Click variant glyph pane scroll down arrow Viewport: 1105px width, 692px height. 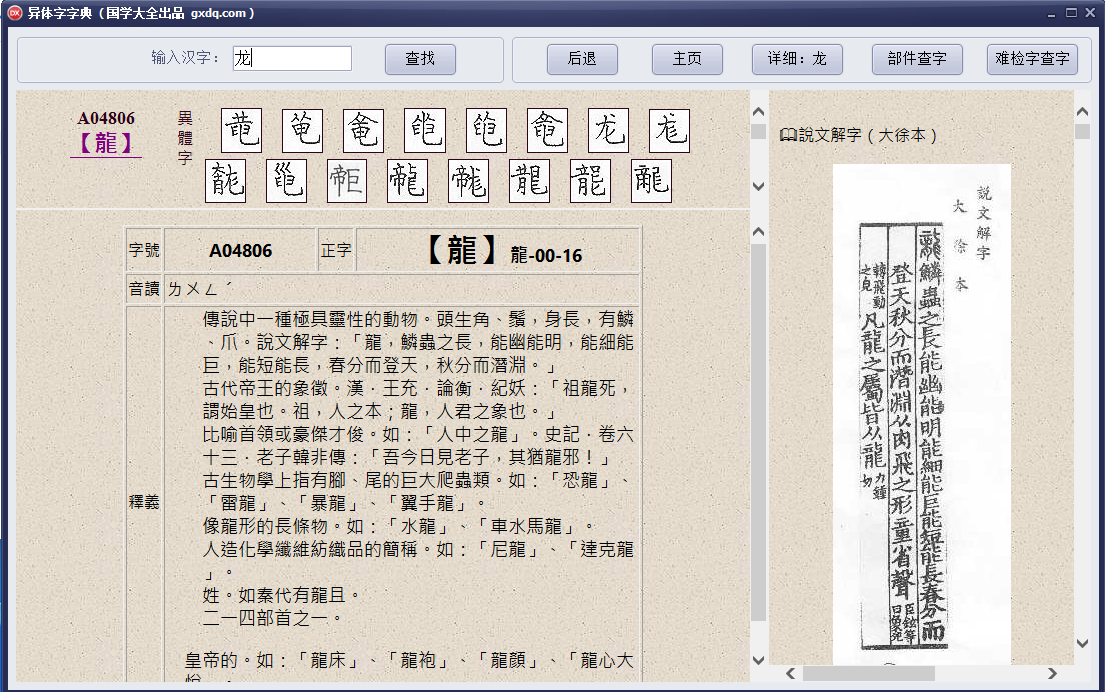tap(758, 186)
